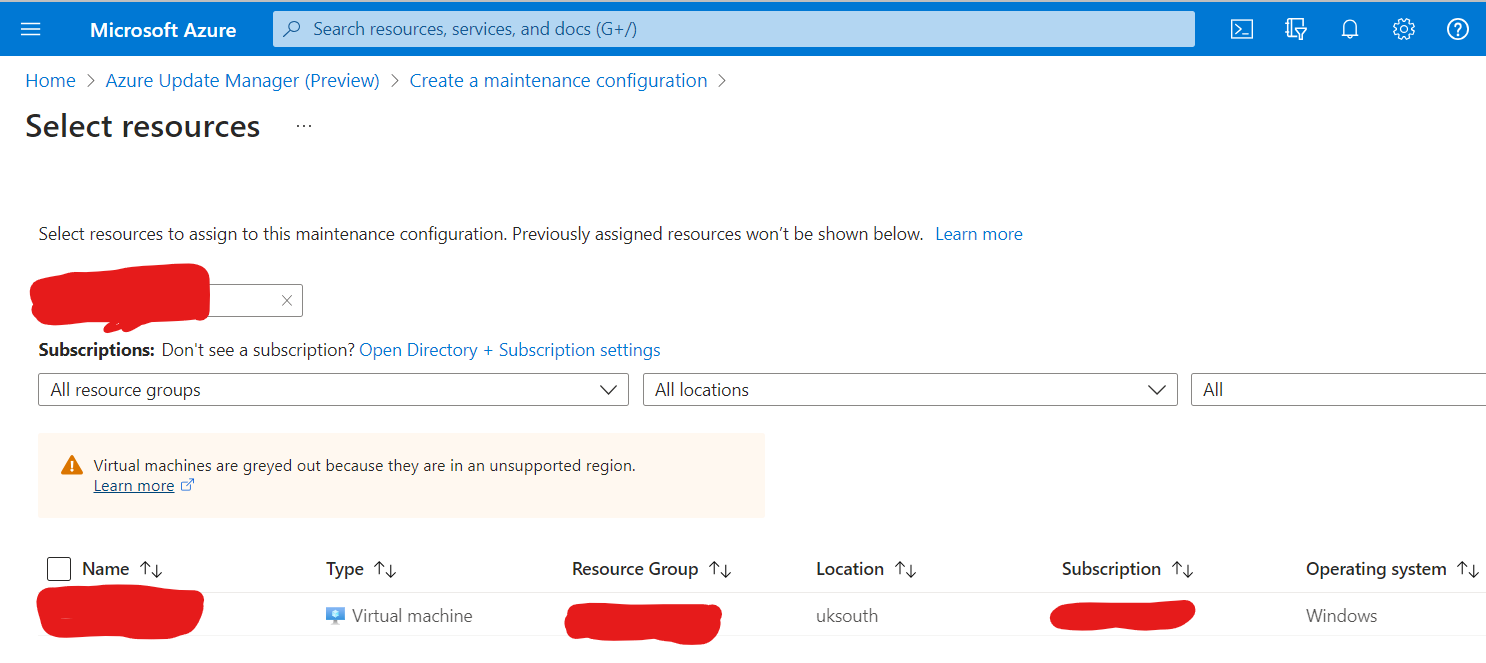Open portal settings with the gear icon
The width and height of the screenshot is (1486, 663).
pyautogui.click(x=1404, y=29)
